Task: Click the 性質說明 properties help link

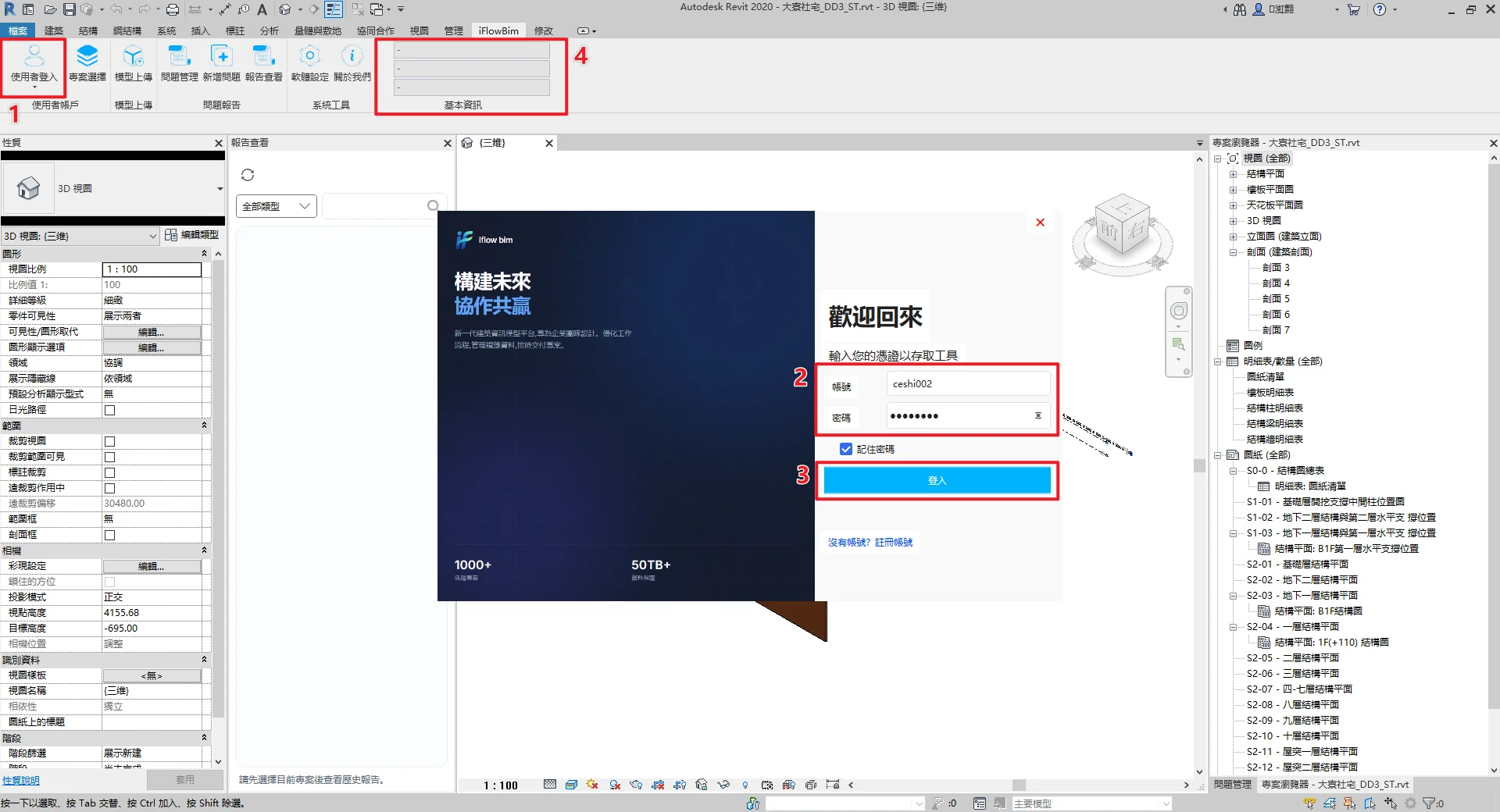Action: coord(20,780)
